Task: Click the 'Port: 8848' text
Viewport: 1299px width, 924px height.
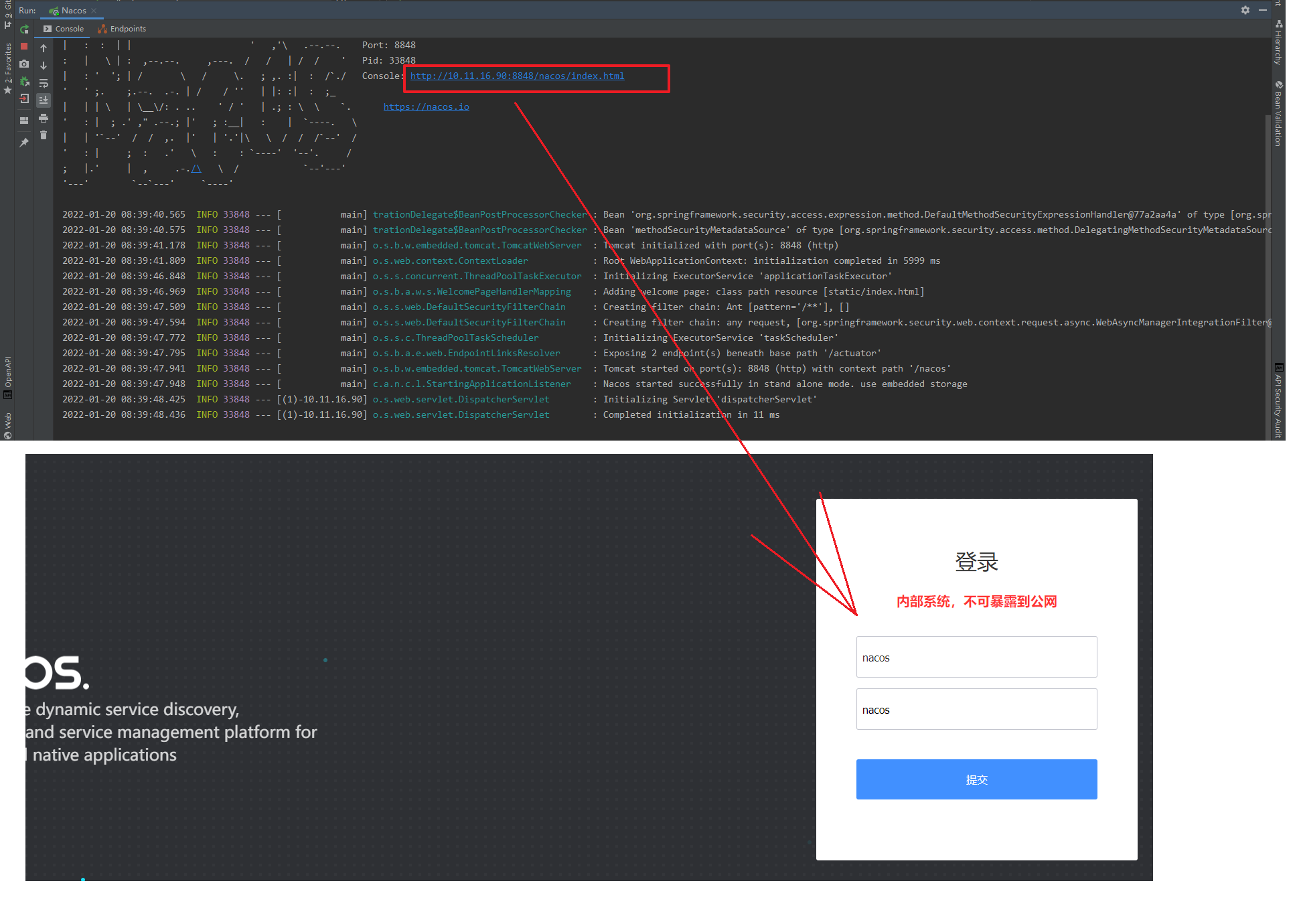Action: (388, 45)
